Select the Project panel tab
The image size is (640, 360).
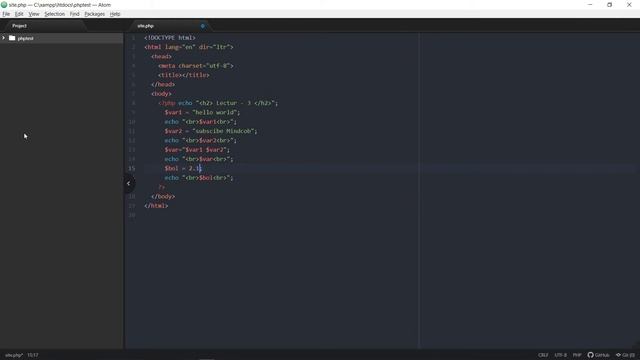point(19,26)
